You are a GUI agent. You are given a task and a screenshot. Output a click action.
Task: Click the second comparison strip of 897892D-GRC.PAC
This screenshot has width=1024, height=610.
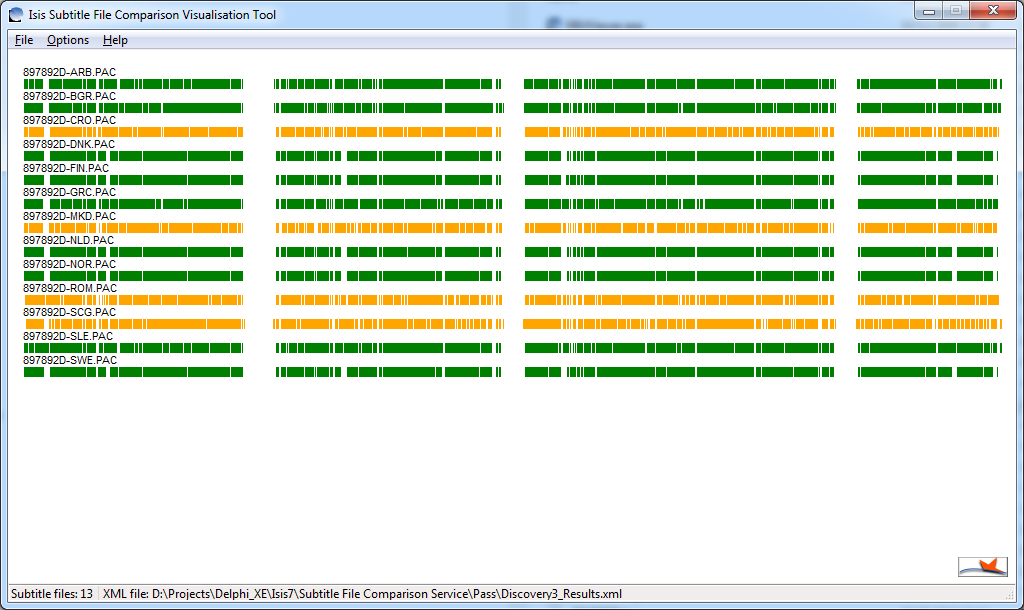coord(388,203)
